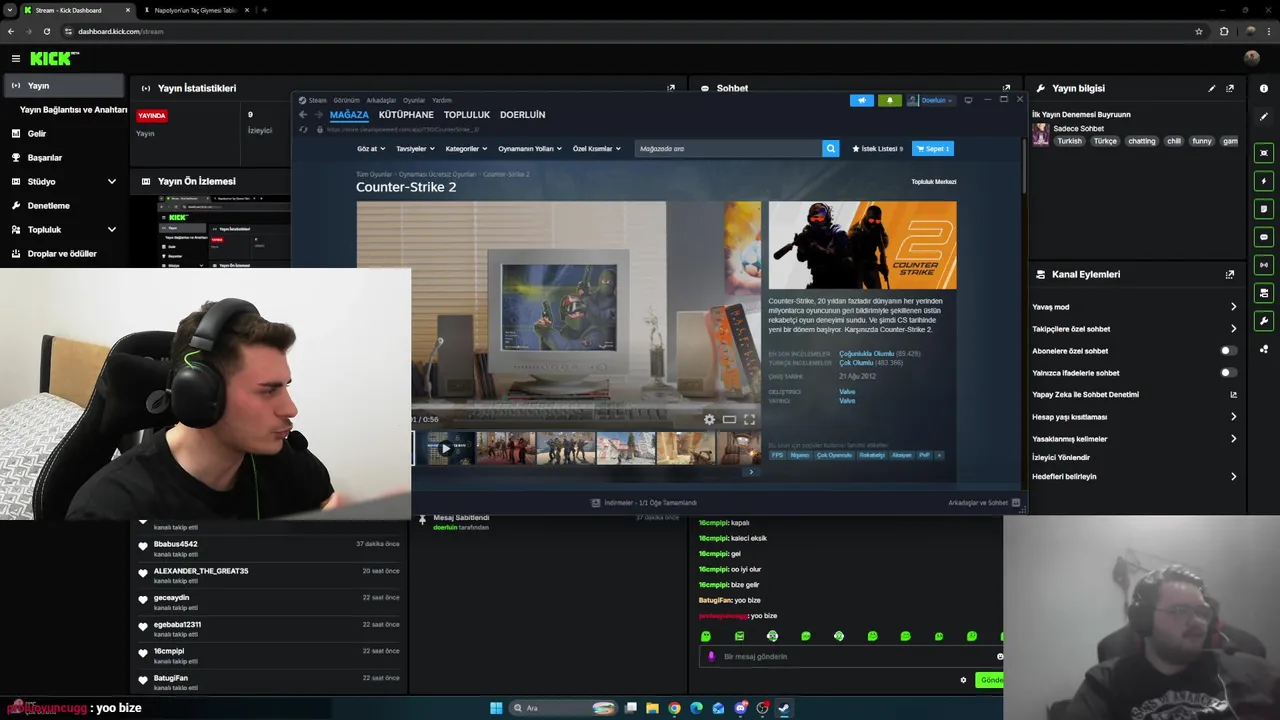Screen dimensions: 1280x720
Task: Open the Özel Kısımlar dropdown
Action: [x=596, y=149]
